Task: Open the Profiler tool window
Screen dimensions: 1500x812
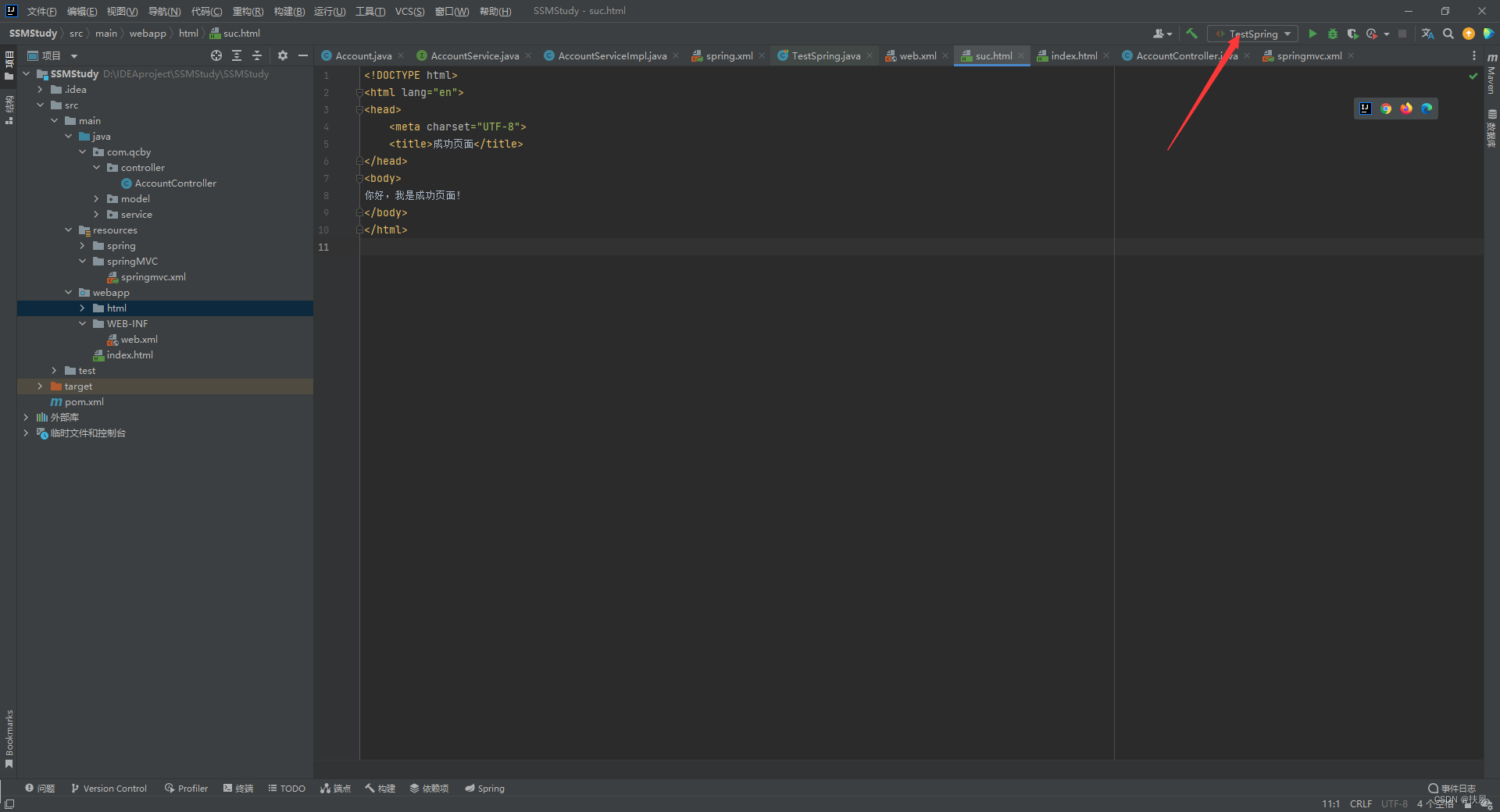Action: click(186, 789)
